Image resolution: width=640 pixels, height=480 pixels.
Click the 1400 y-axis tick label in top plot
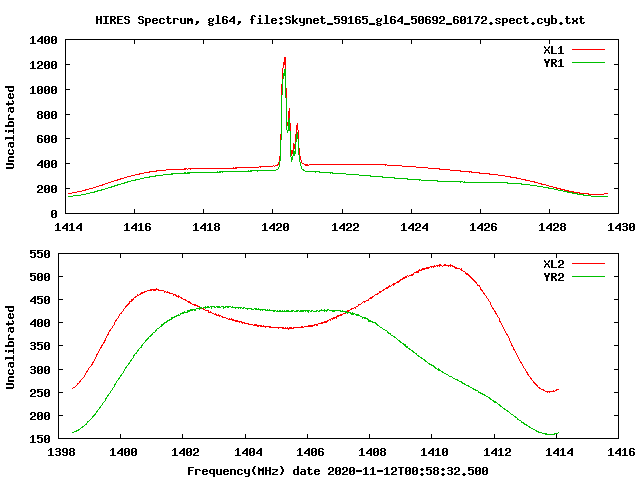[43, 40]
